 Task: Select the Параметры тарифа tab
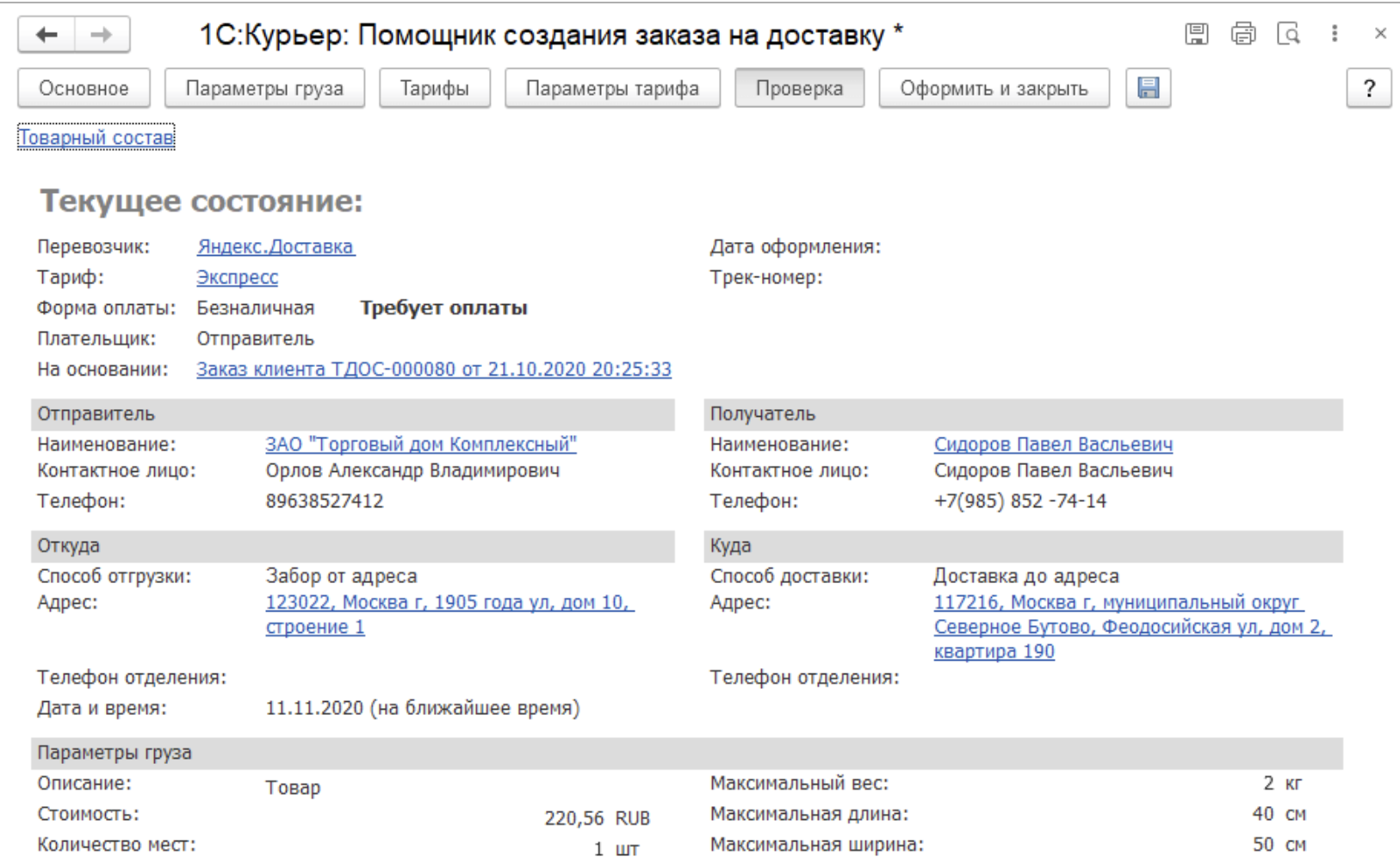point(612,88)
